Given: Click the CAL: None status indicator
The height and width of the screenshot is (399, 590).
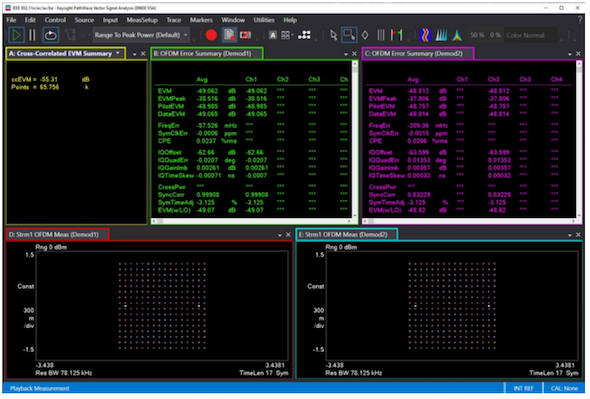Looking at the screenshot, I should [564, 389].
